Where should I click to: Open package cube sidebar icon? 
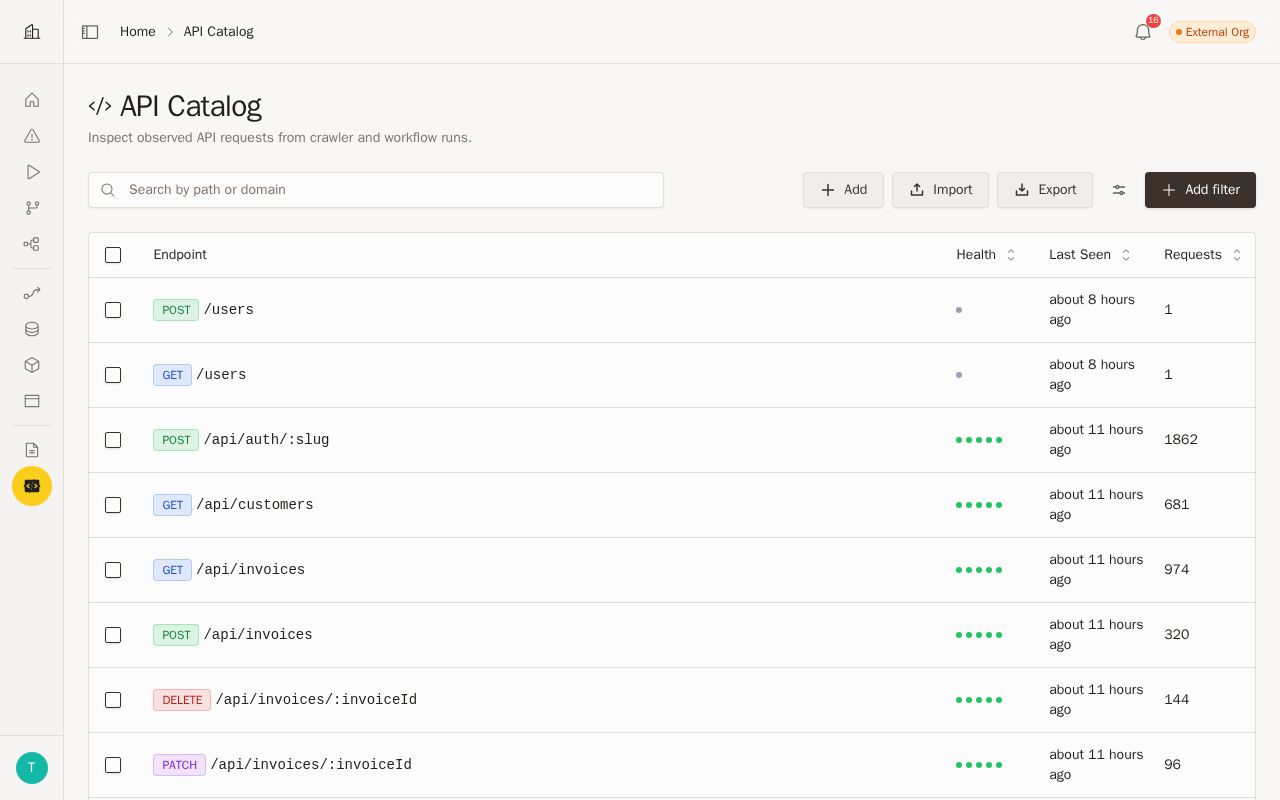click(32, 365)
